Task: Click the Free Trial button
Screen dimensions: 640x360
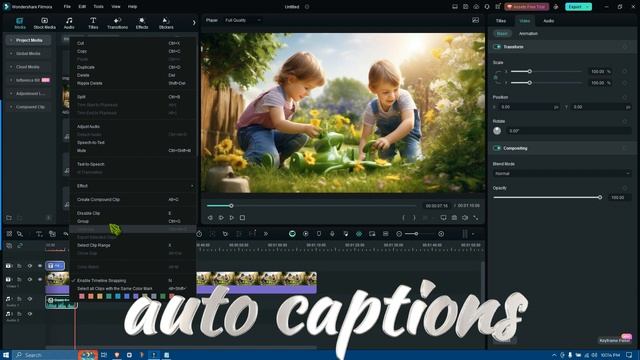Action: click(527, 7)
